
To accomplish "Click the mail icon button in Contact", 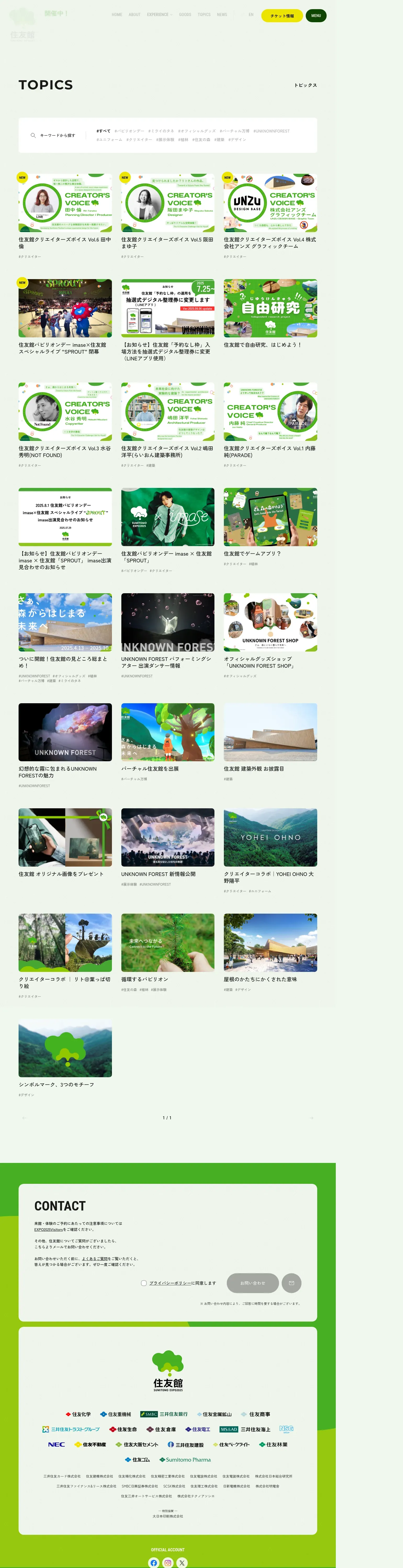I will [x=291, y=1283].
